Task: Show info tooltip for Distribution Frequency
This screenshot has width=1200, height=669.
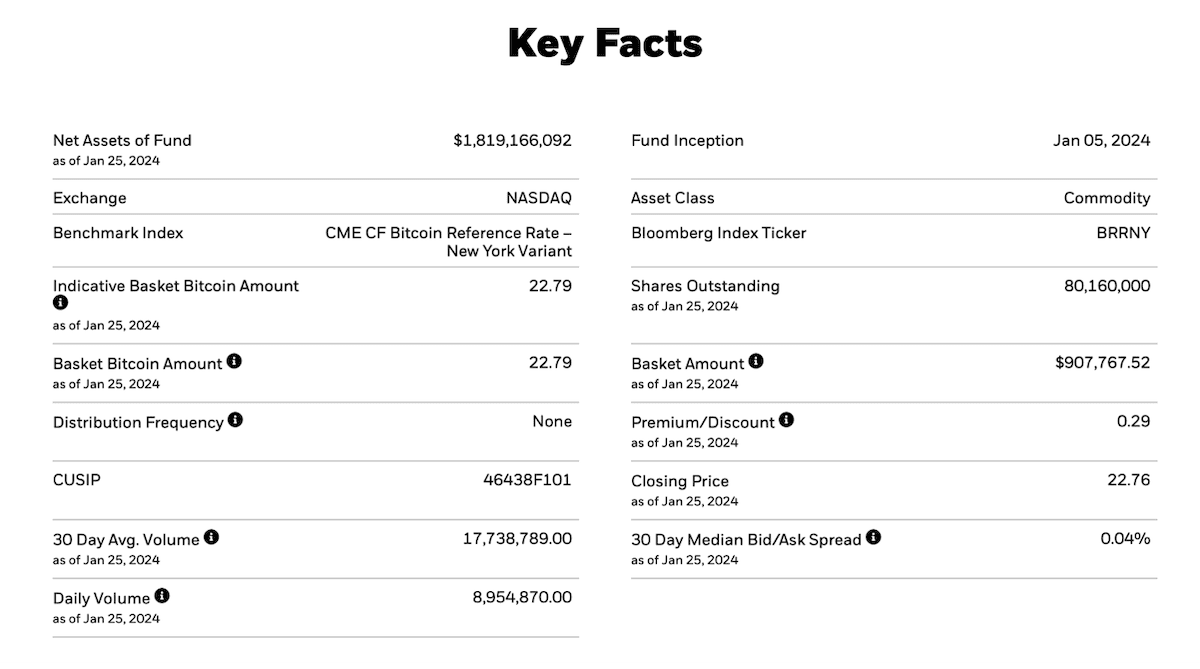Action: (x=235, y=420)
